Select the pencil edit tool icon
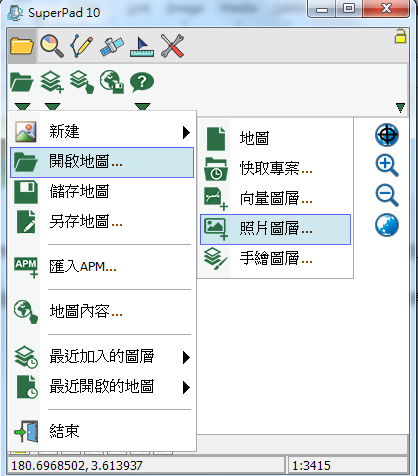This screenshot has height=476, width=418. coord(82,46)
